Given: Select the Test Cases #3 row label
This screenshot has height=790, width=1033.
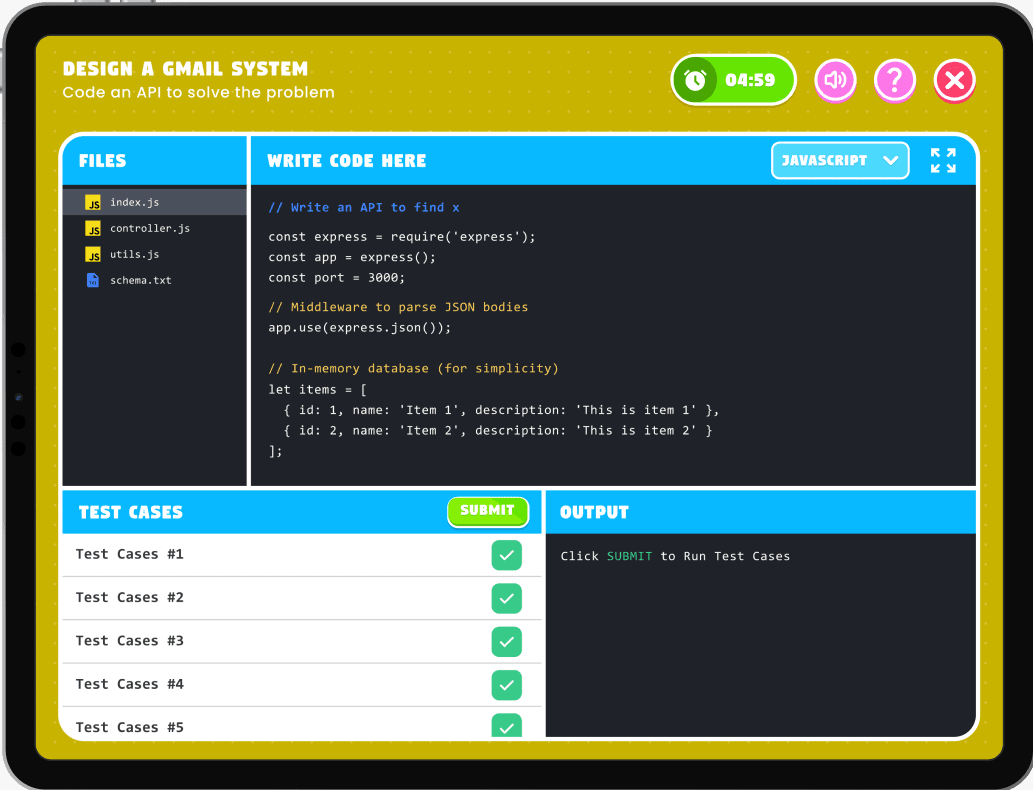Looking at the screenshot, I should [x=130, y=641].
